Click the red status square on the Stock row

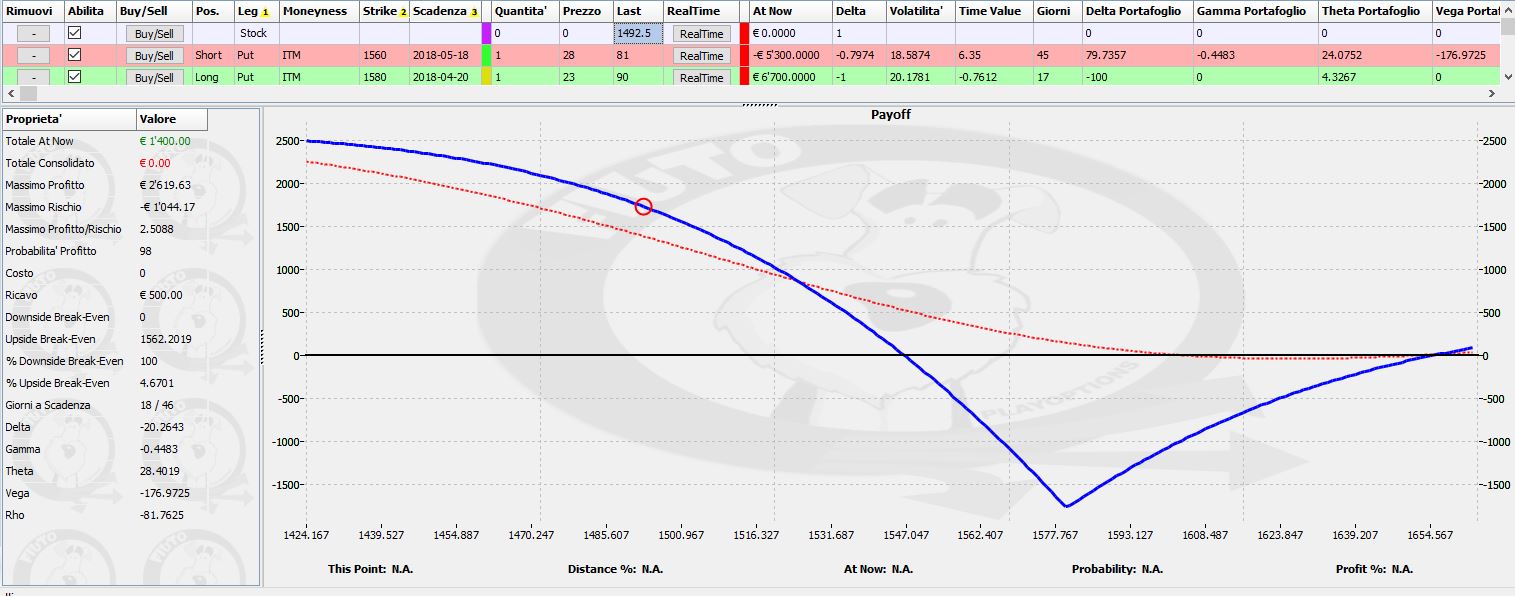[x=744, y=33]
